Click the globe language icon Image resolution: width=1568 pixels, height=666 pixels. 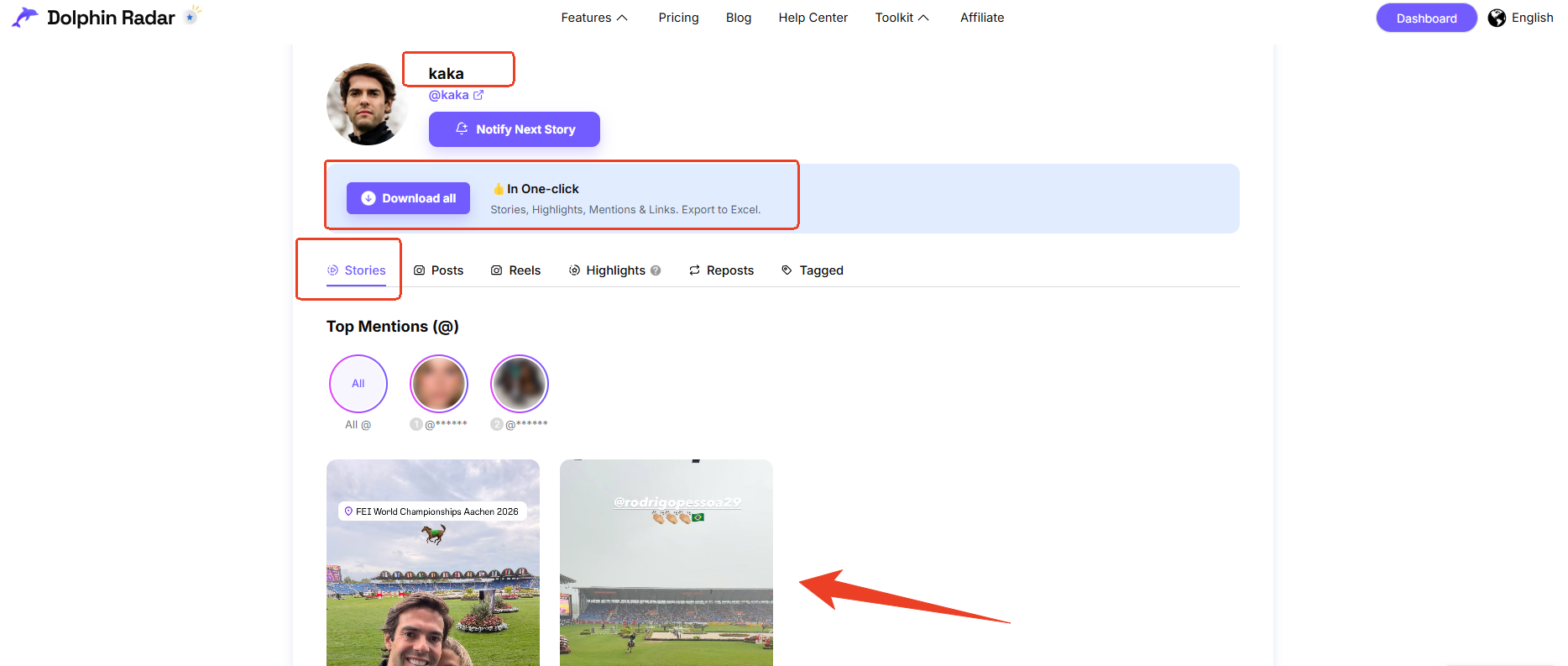(1497, 18)
